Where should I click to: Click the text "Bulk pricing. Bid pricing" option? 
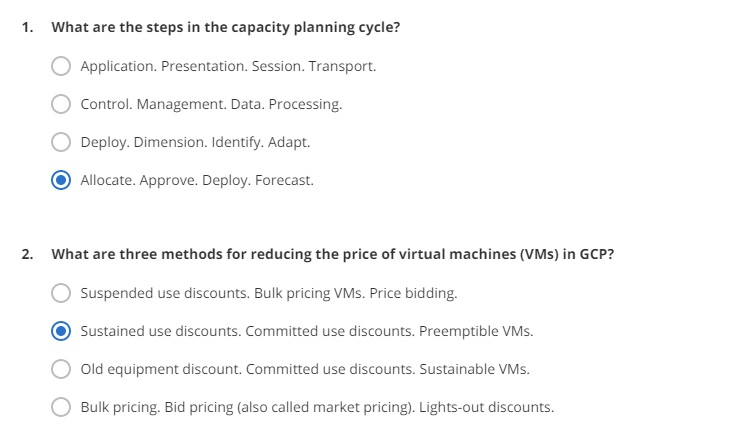(317, 407)
